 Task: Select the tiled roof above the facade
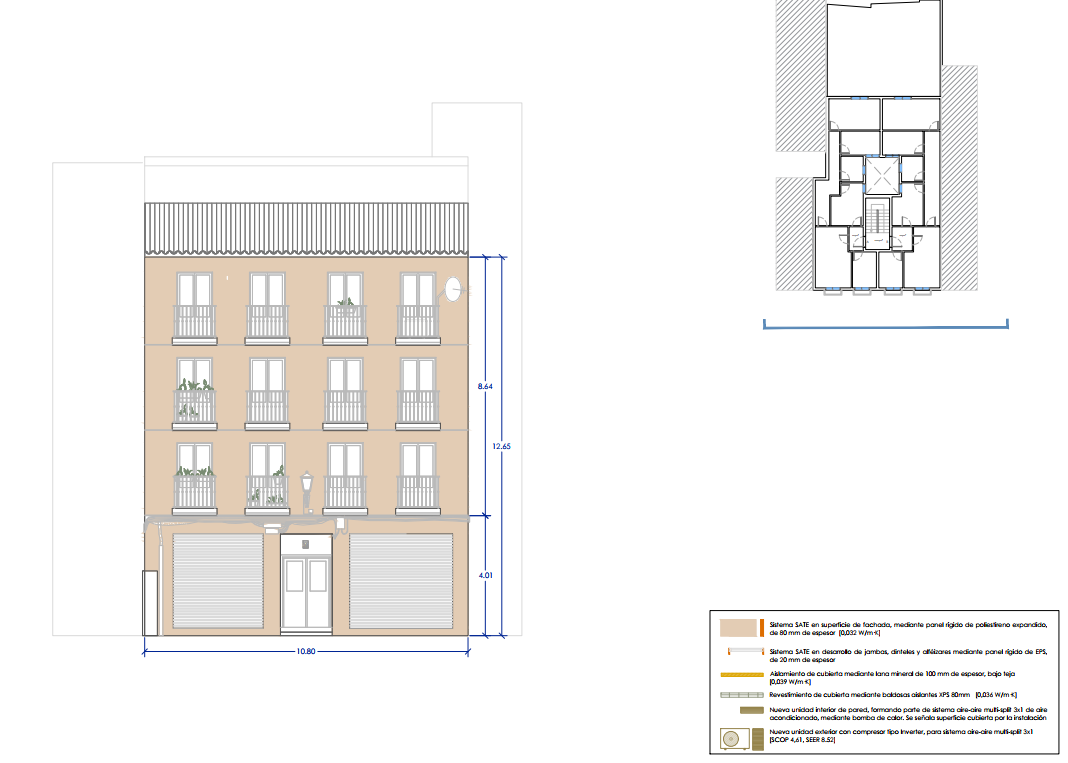click(306, 230)
